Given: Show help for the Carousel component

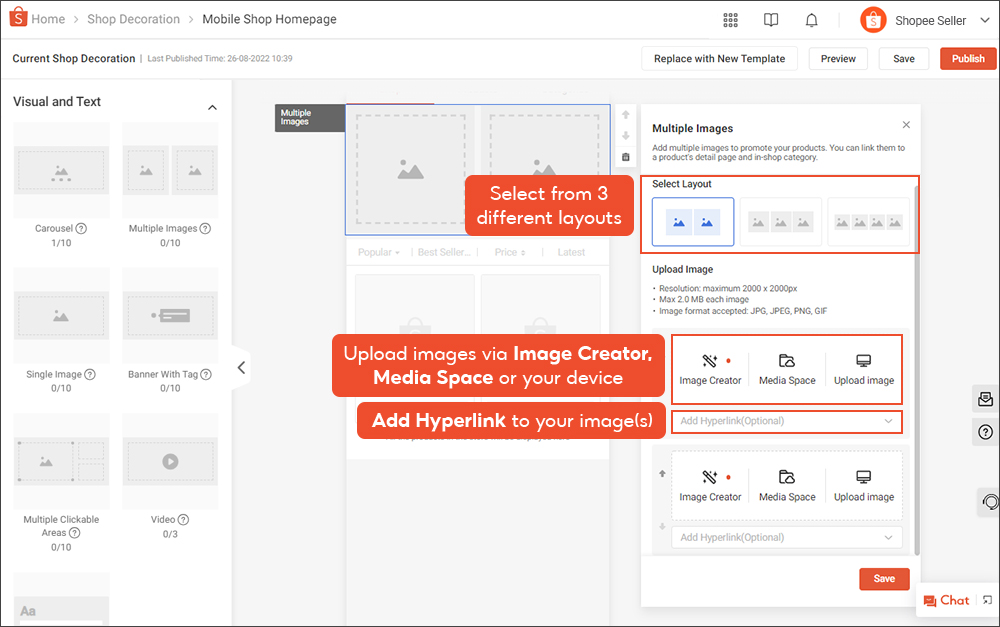Looking at the screenshot, I should 81,229.
